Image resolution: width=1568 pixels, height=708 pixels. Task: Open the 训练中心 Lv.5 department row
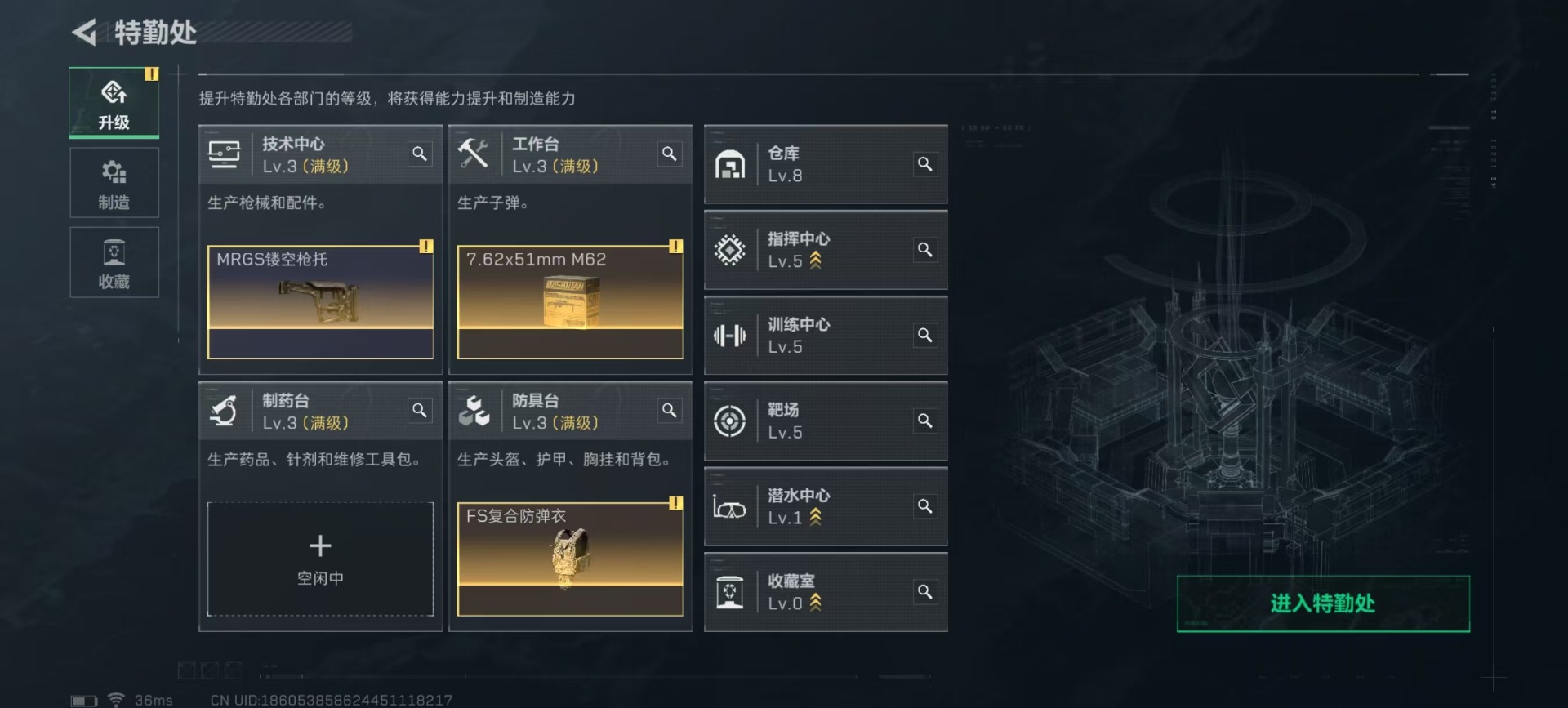tap(826, 336)
